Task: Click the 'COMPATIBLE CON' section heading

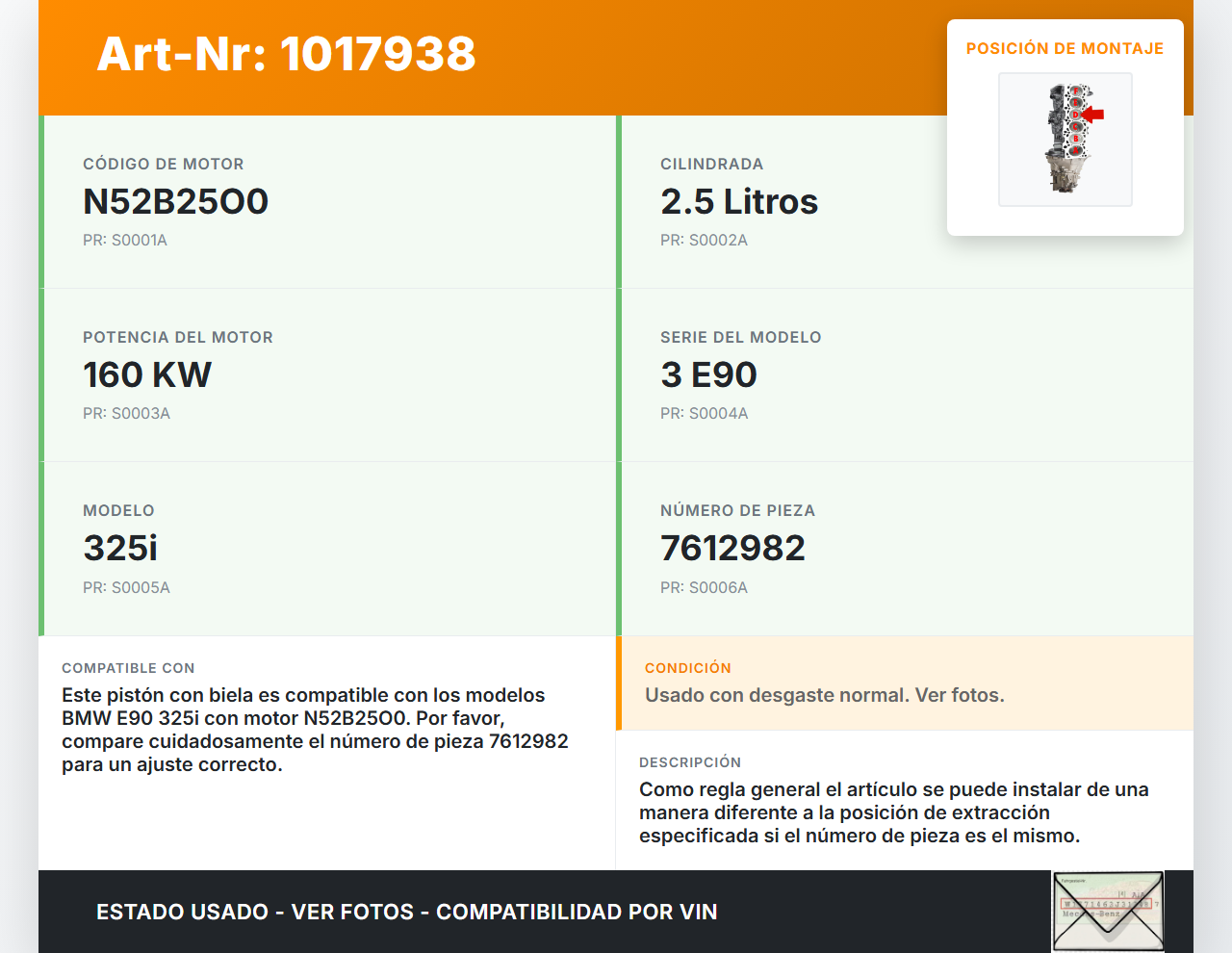Action: click(128, 668)
